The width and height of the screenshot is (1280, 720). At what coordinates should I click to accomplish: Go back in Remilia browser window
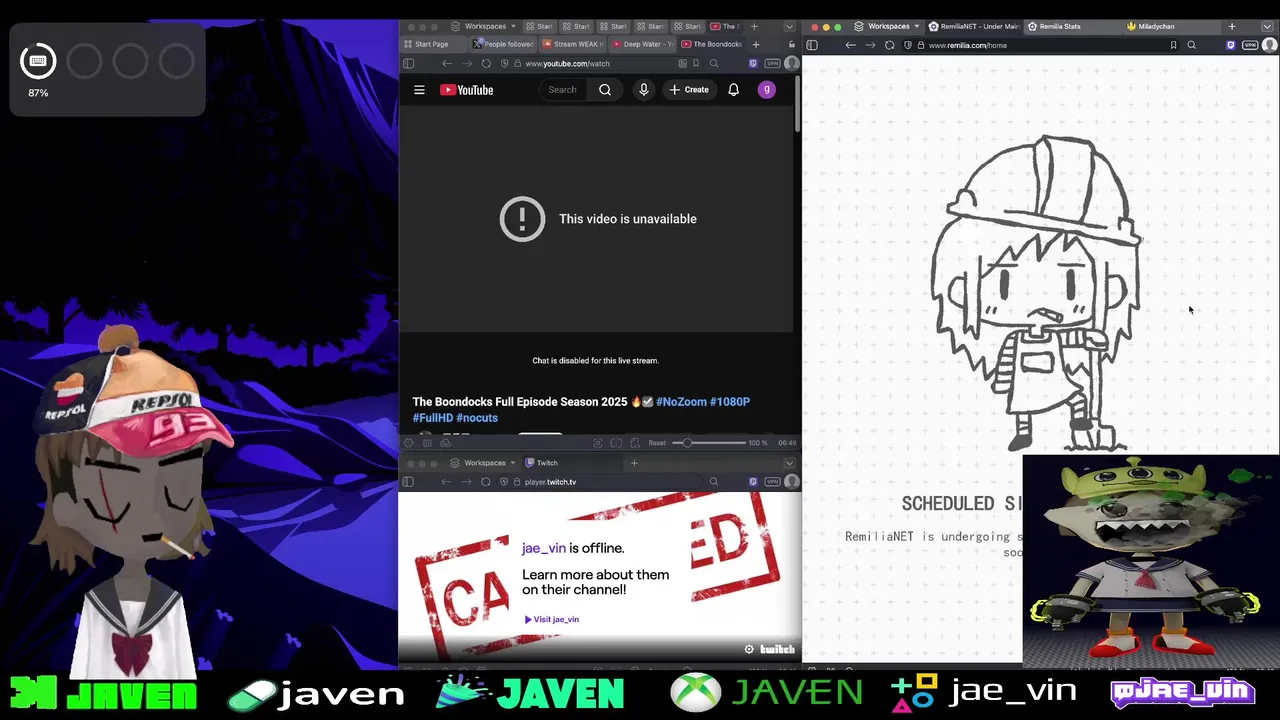tap(850, 45)
